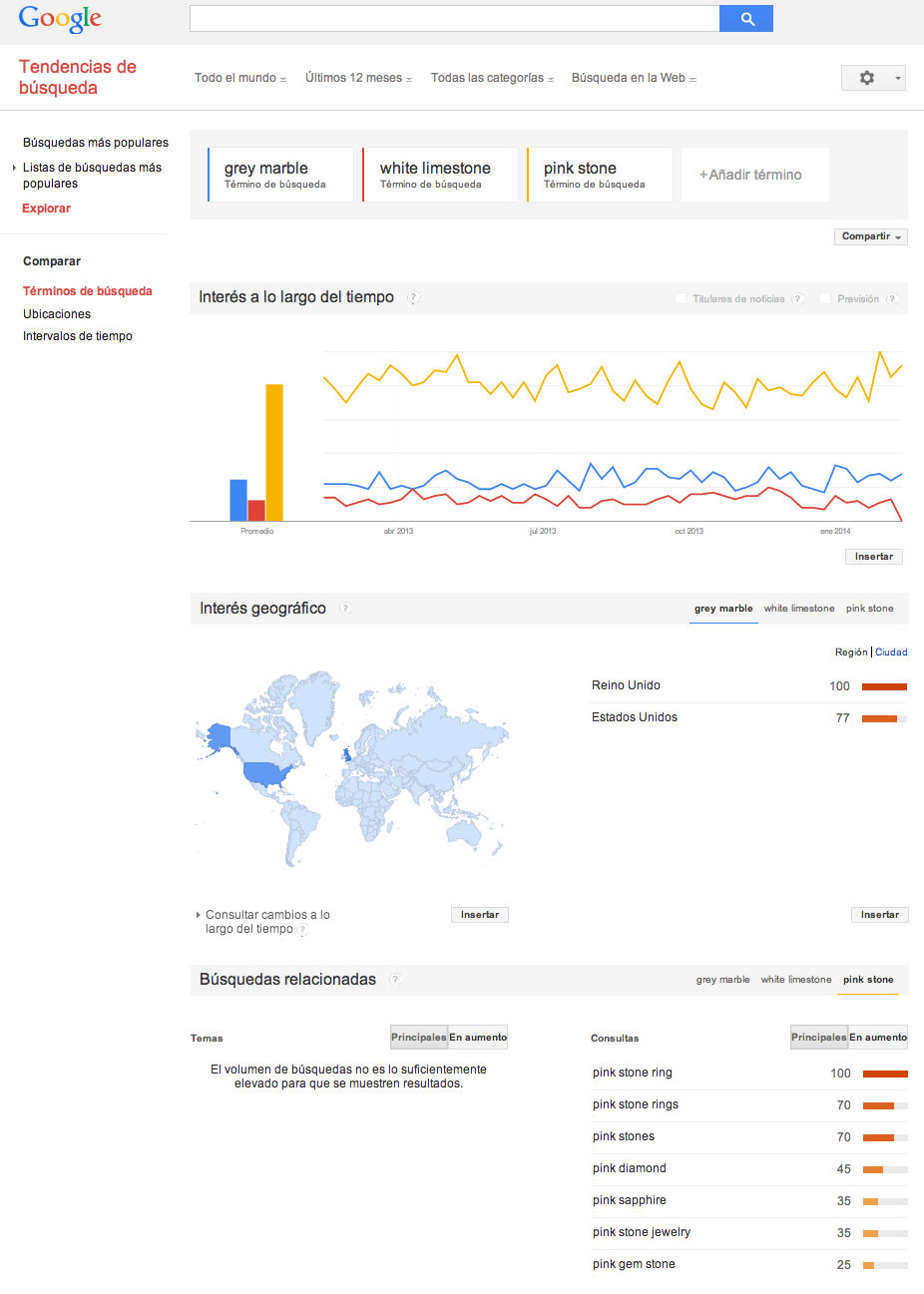Click the Google search input field
Image resolution: width=924 pixels, height=1294 pixels.
(454, 19)
